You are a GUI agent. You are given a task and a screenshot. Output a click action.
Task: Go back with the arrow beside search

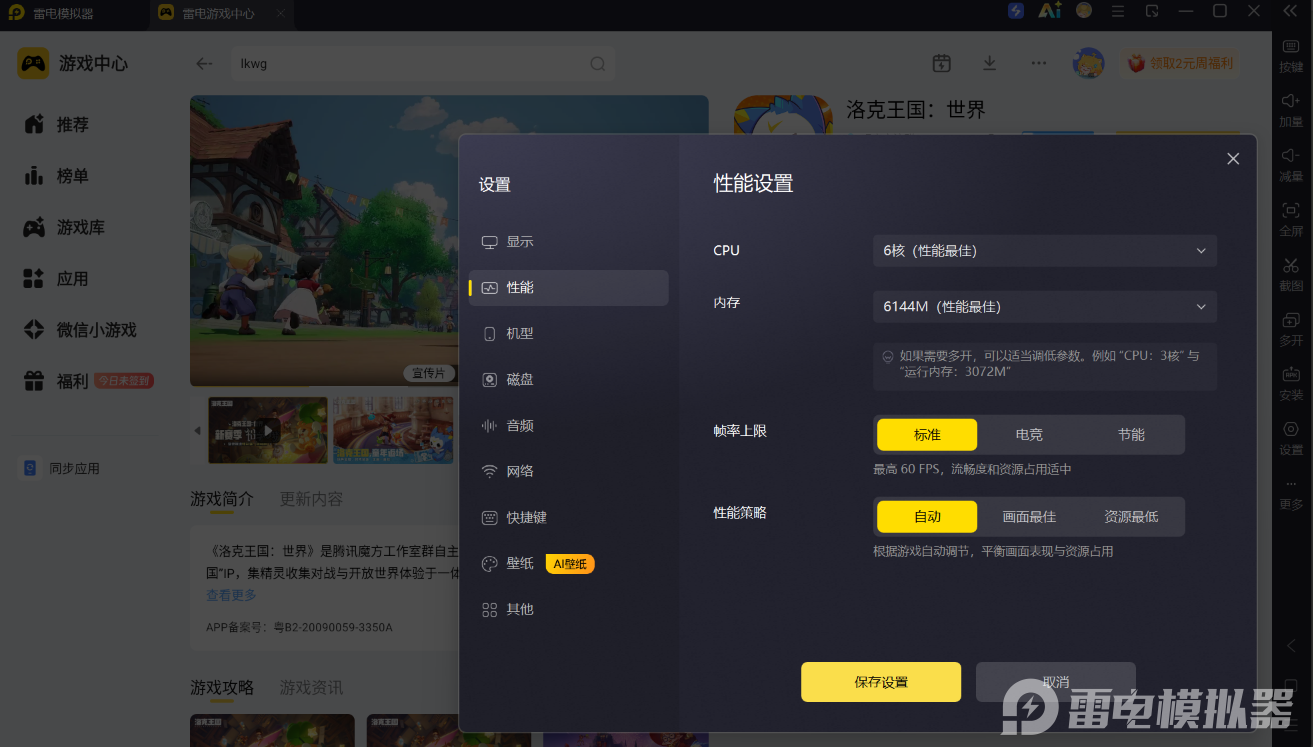point(204,63)
